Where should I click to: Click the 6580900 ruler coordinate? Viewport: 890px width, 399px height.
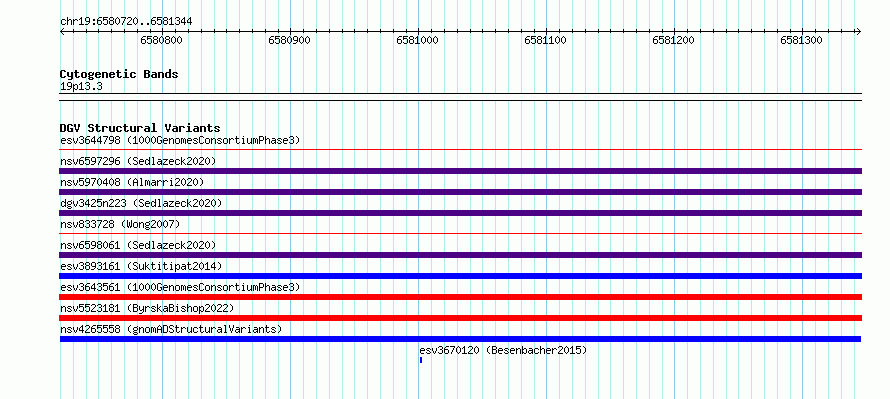(290, 41)
